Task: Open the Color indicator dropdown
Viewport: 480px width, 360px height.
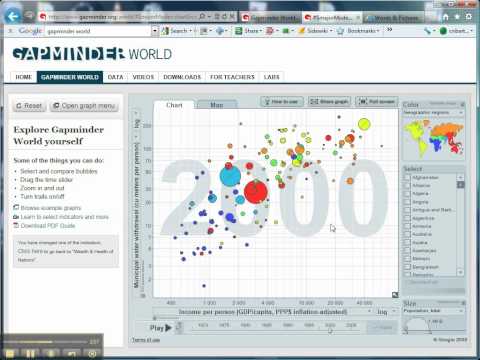Action: [433, 113]
